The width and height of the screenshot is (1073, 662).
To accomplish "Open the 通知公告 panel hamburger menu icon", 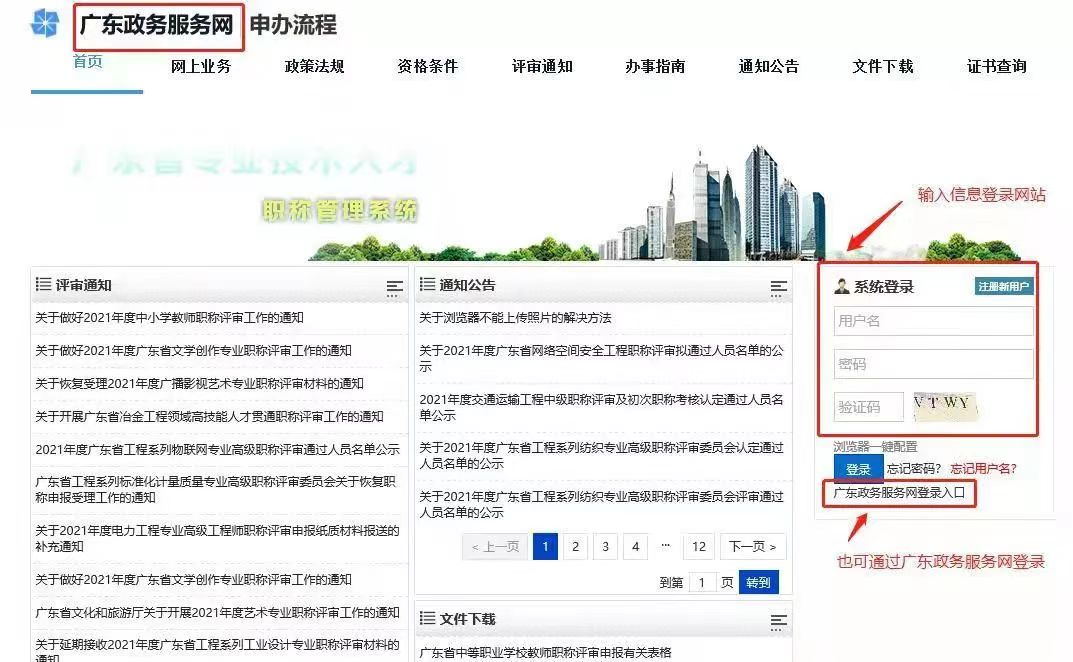I will click(778, 288).
